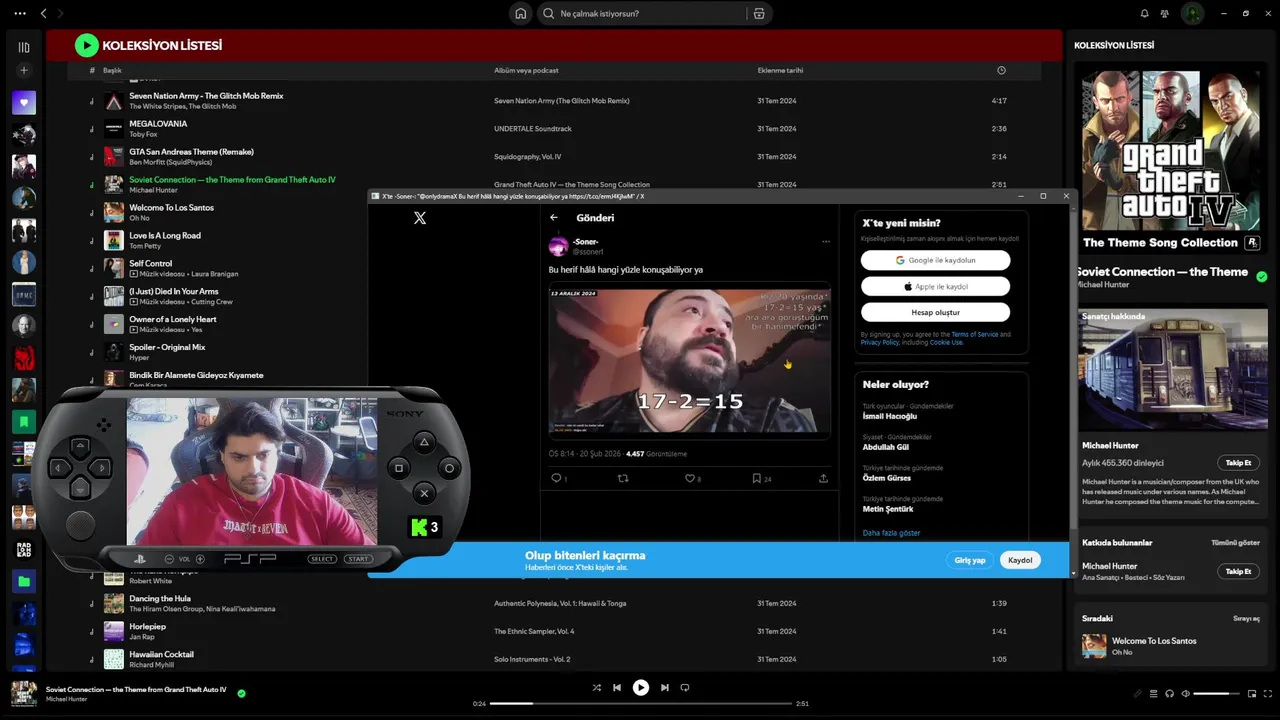1280x720 pixels.
Task: Toggle repeat in the player controls
Action: (685, 688)
